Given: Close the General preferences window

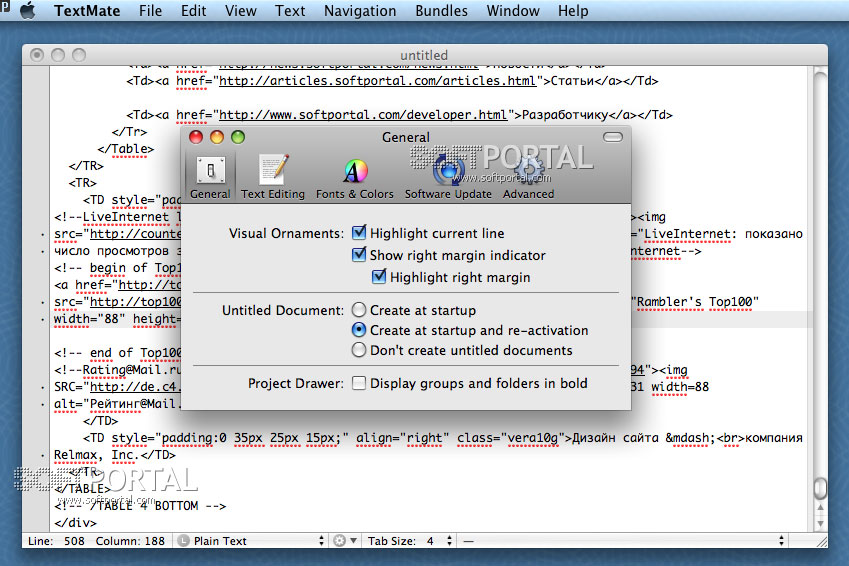Looking at the screenshot, I should pyautogui.click(x=196, y=137).
